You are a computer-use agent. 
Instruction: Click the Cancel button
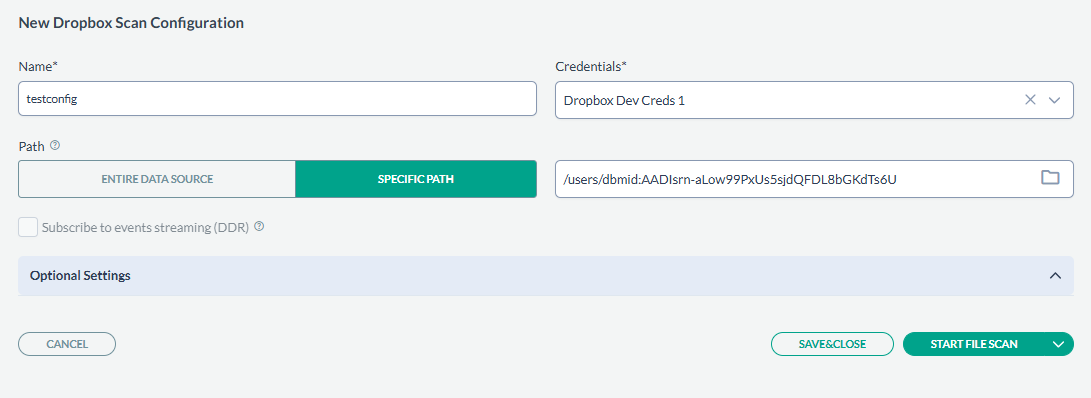(67, 344)
